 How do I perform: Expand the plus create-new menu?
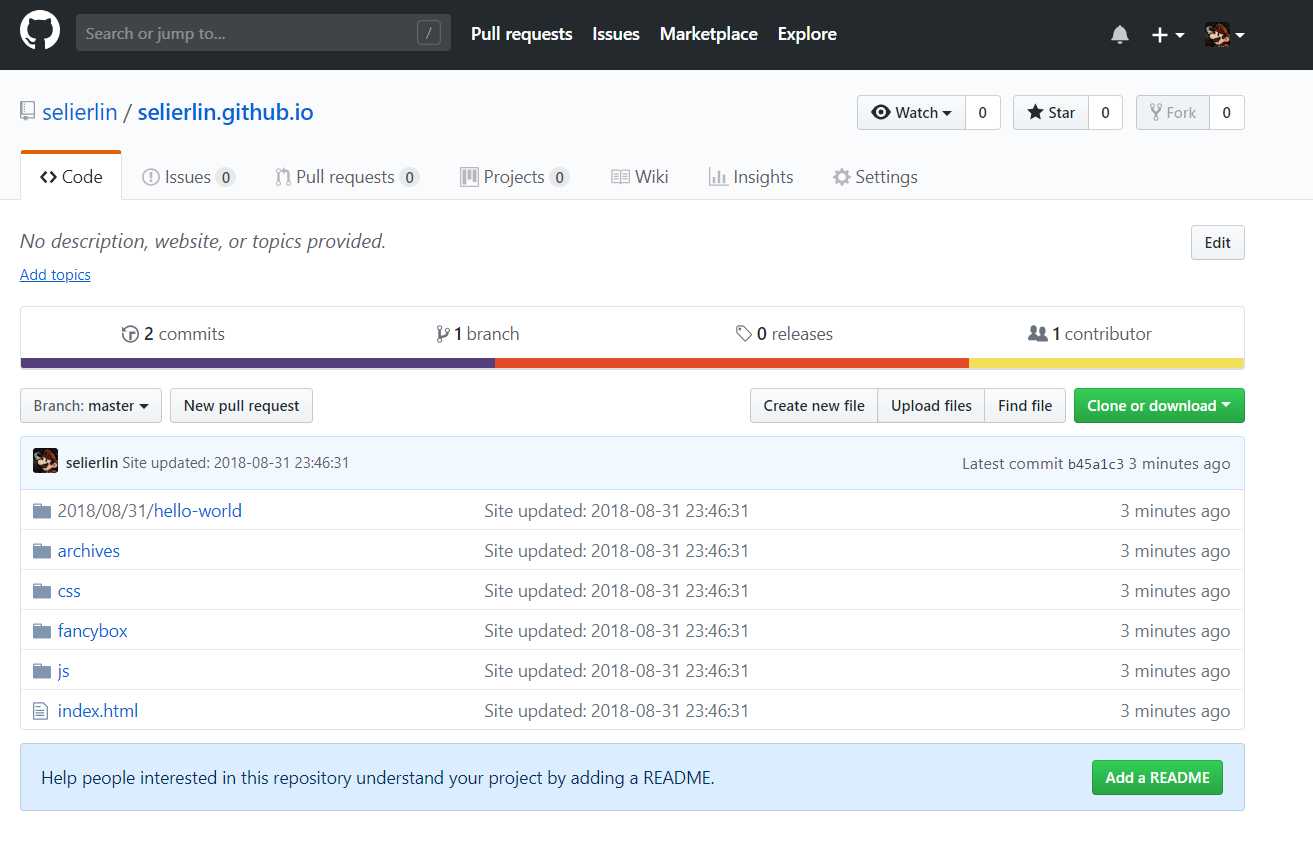(x=1167, y=35)
